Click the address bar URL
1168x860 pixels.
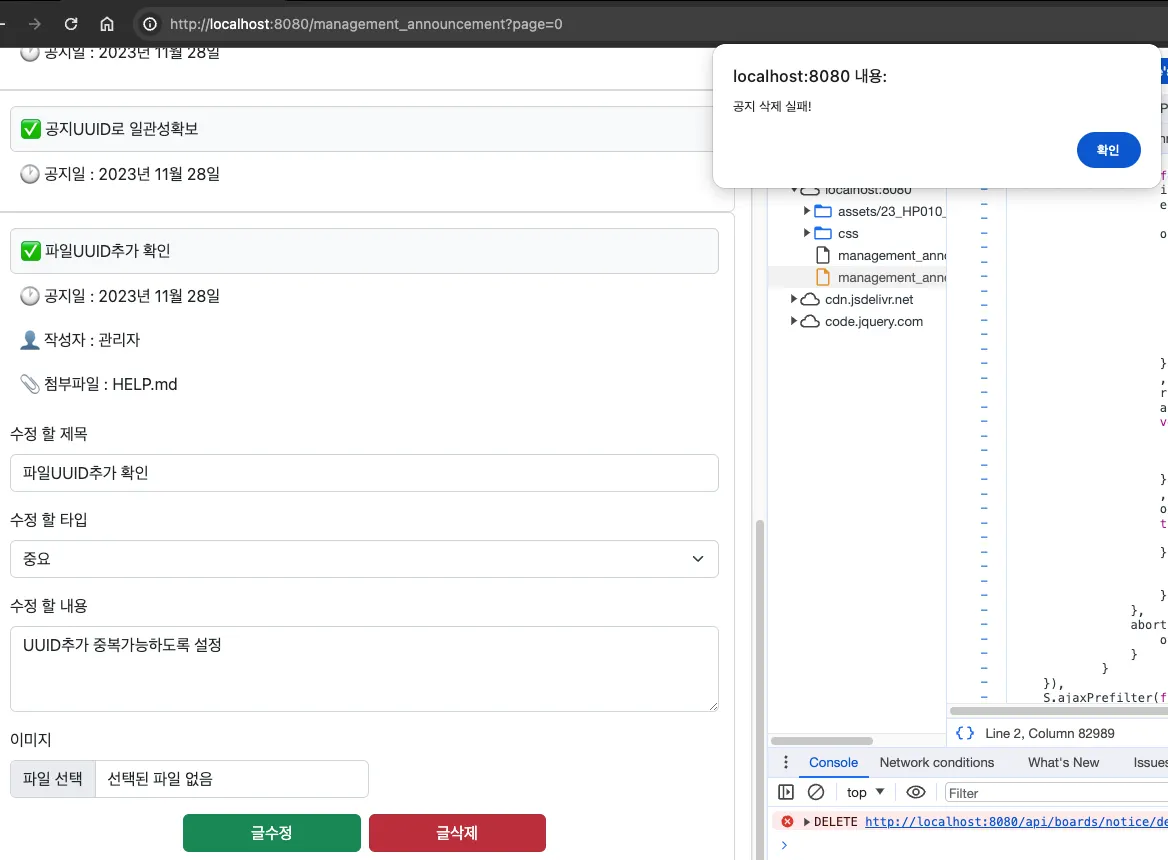(x=366, y=24)
